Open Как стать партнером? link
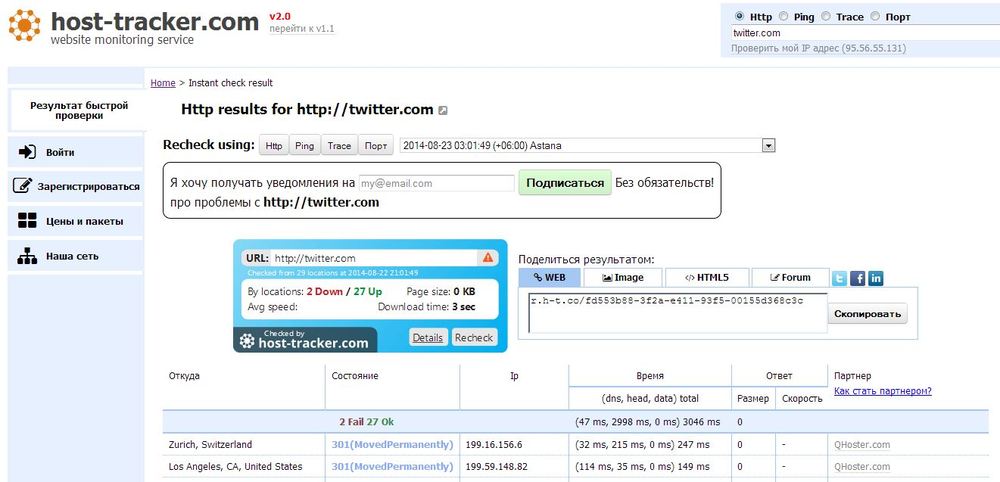This screenshot has width=1000, height=482. pyautogui.click(x=883, y=391)
